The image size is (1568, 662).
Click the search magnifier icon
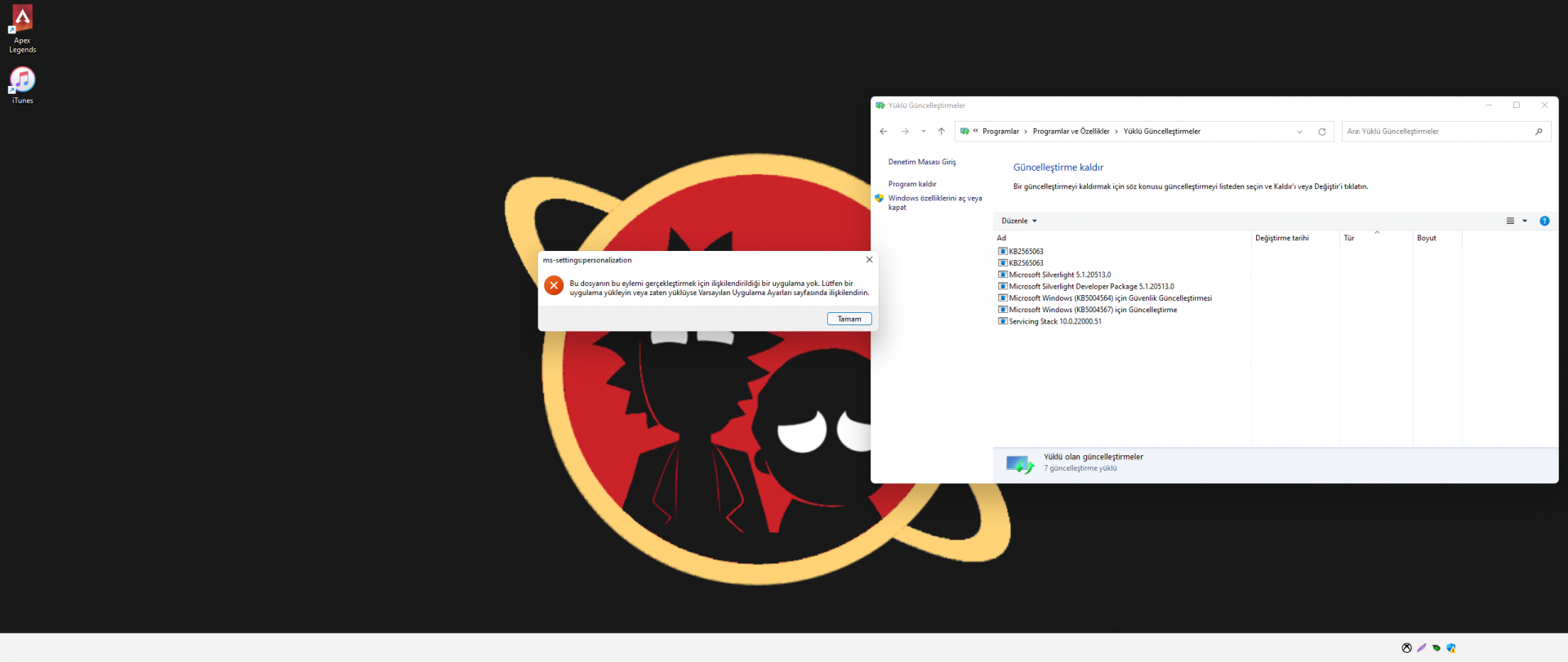[x=1539, y=132]
